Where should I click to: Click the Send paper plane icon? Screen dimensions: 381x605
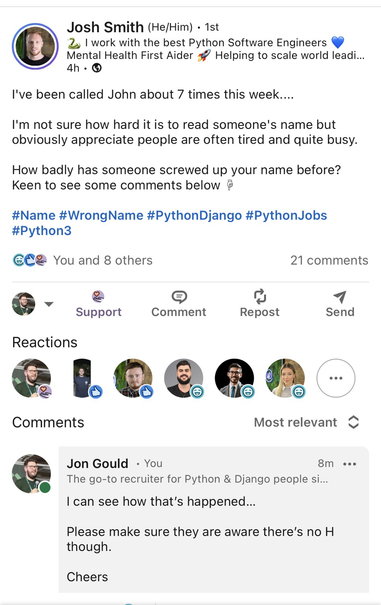click(339, 297)
